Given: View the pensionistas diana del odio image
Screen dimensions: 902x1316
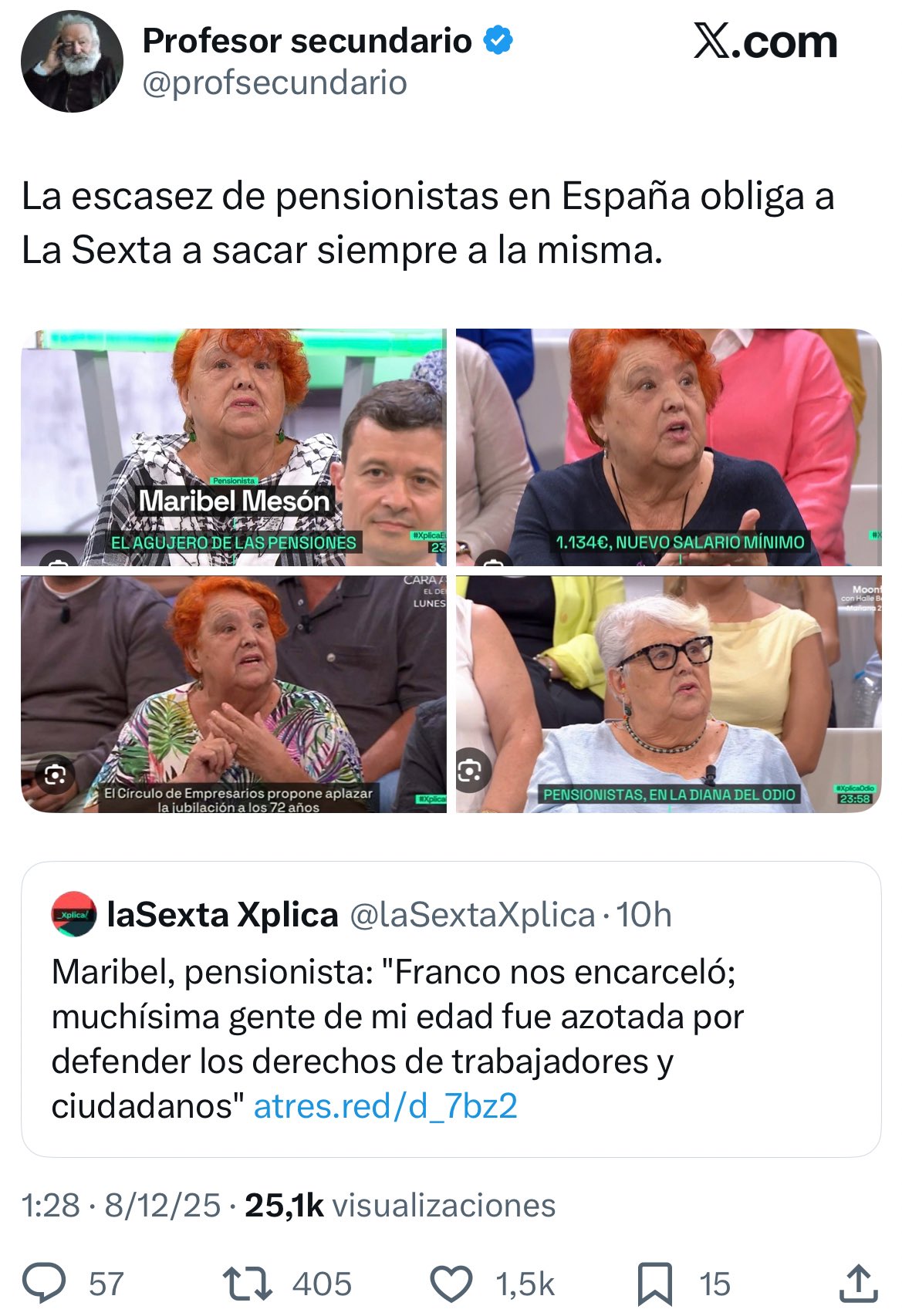Looking at the screenshot, I should tap(668, 693).
